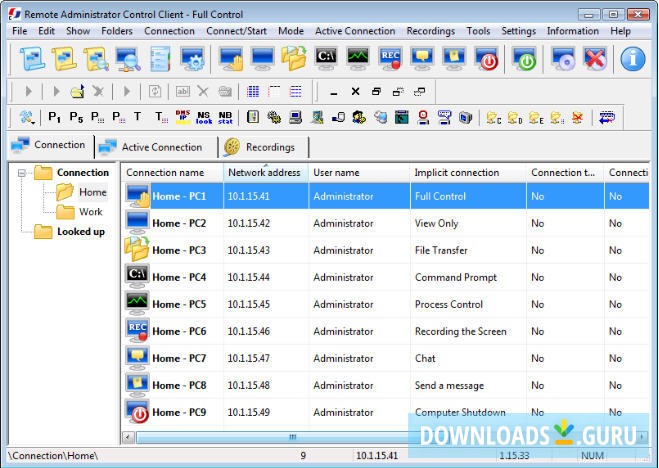Viewport: 659px width, 468px height.
Task: Click the horizontal scrollbar left arrow
Action: [129, 437]
